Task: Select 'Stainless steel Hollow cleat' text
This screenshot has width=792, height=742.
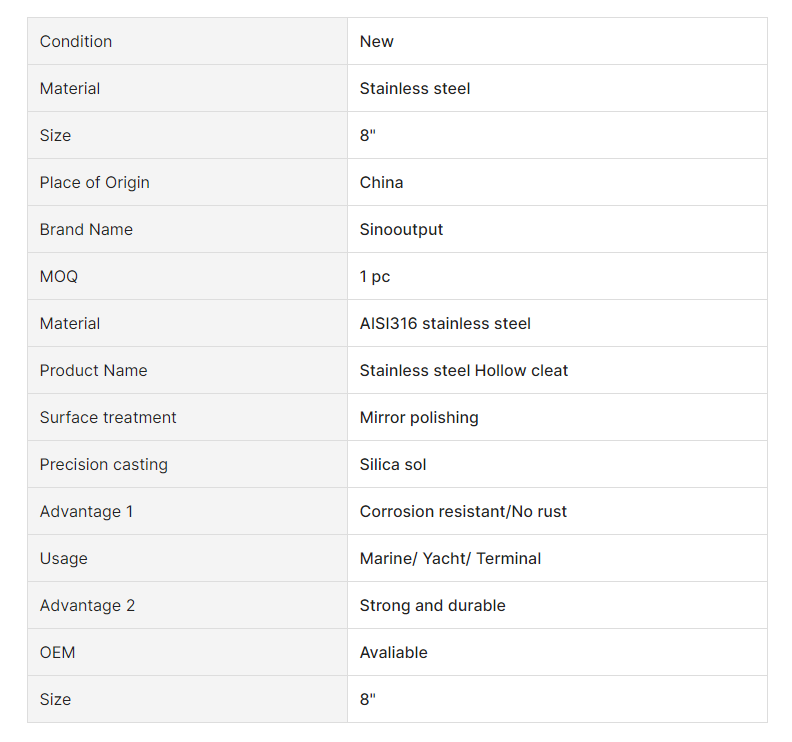Action: coord(464,370)
